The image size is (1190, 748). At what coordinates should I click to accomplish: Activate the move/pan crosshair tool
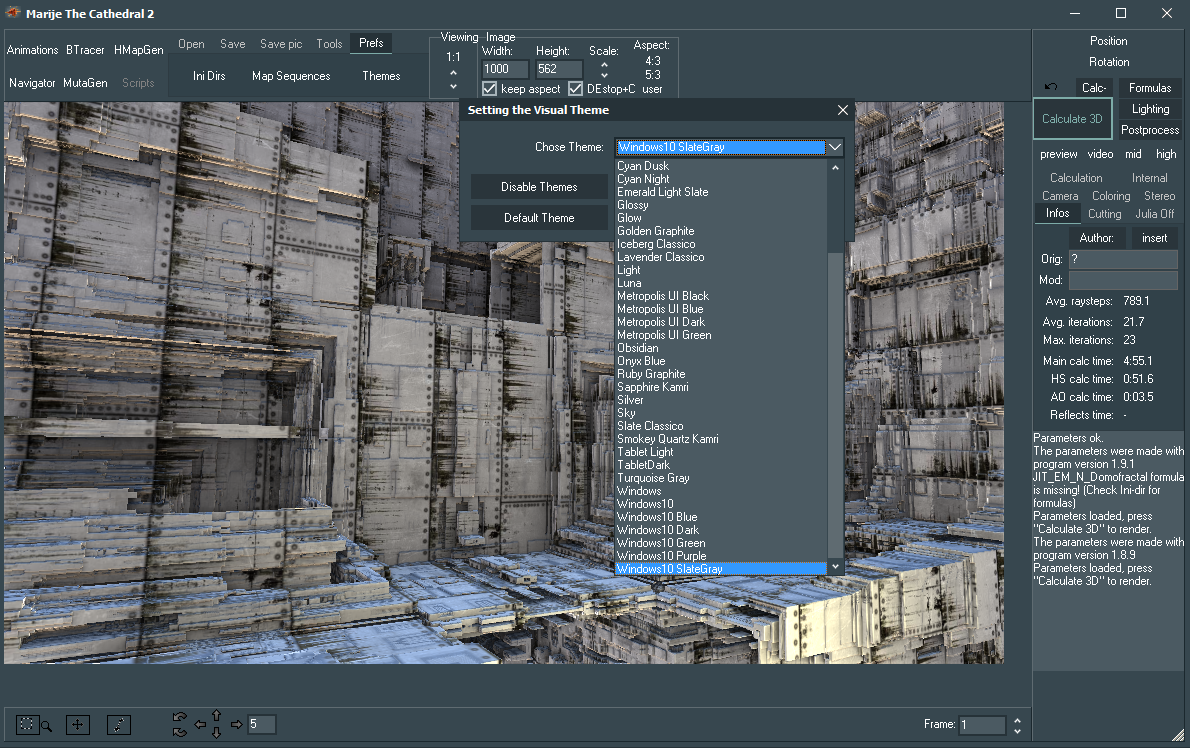tap(77, 725)
